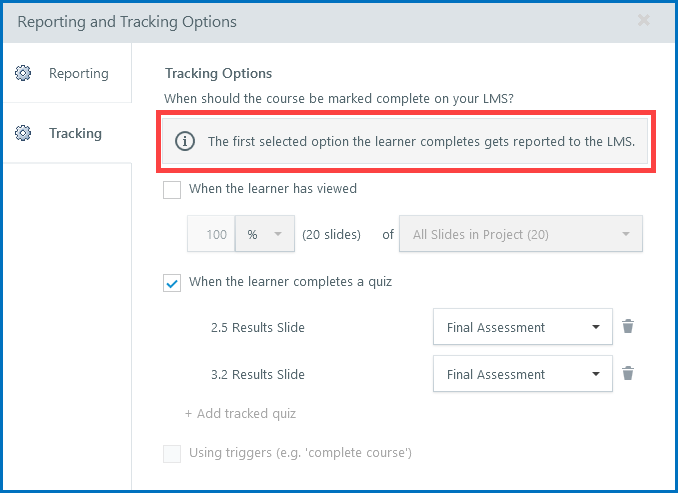Click the '2.5 Results Slide' label

(x=258, y=327)
